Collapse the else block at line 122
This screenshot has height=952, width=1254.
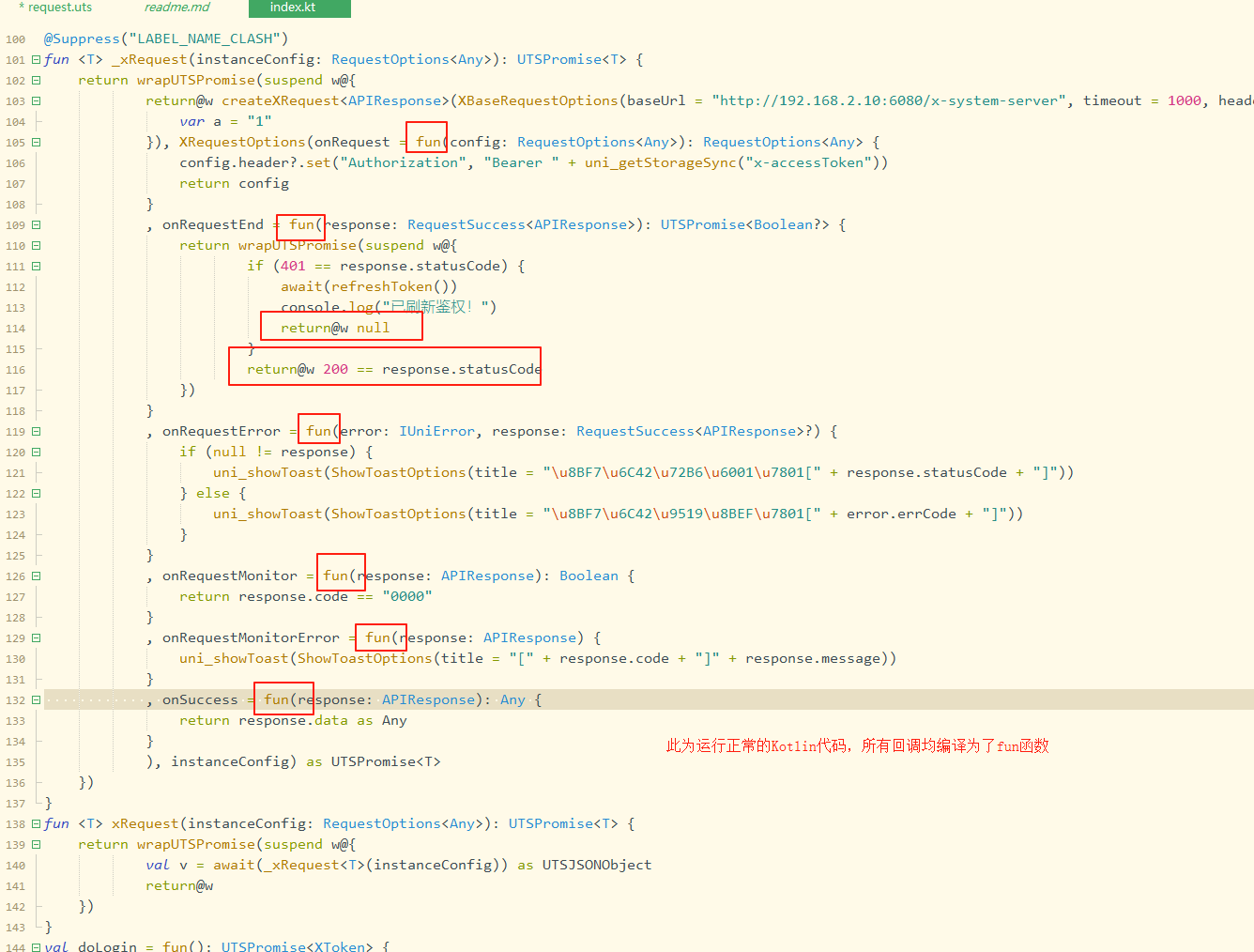coord(36,493)
